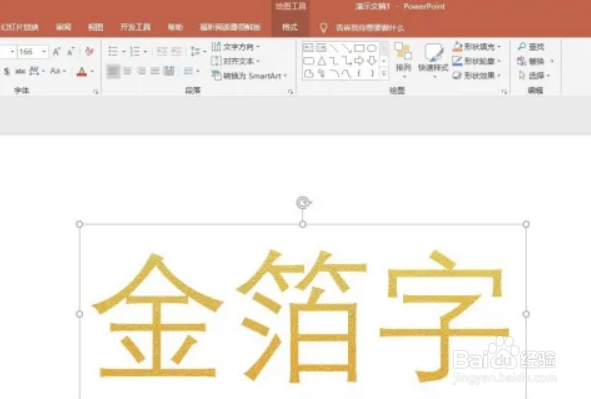Toggle justify alignment button
Viewport: 591px width, 399px height.
(x=155, y=71)
